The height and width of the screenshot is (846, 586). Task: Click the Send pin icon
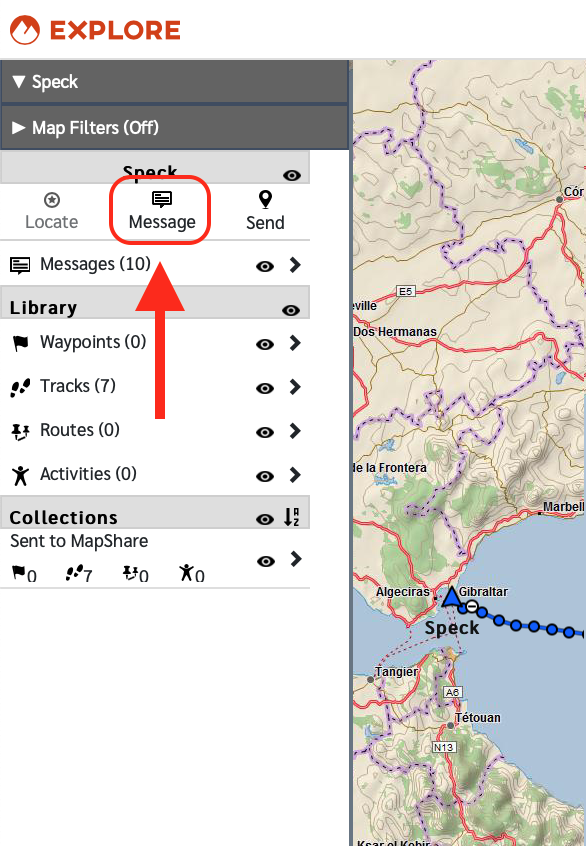click(265, 199)
